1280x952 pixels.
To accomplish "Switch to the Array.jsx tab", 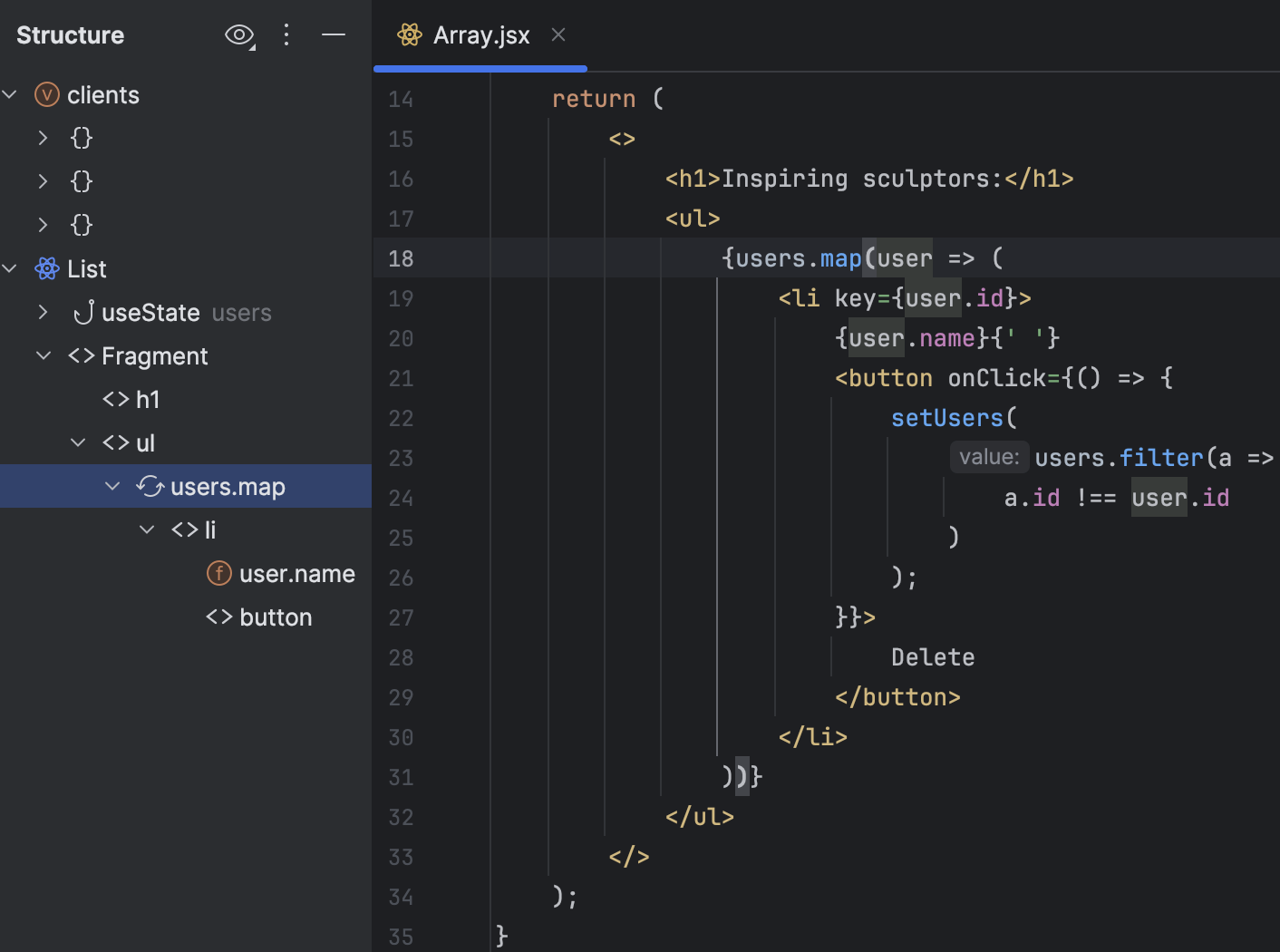I will [481, 34].
